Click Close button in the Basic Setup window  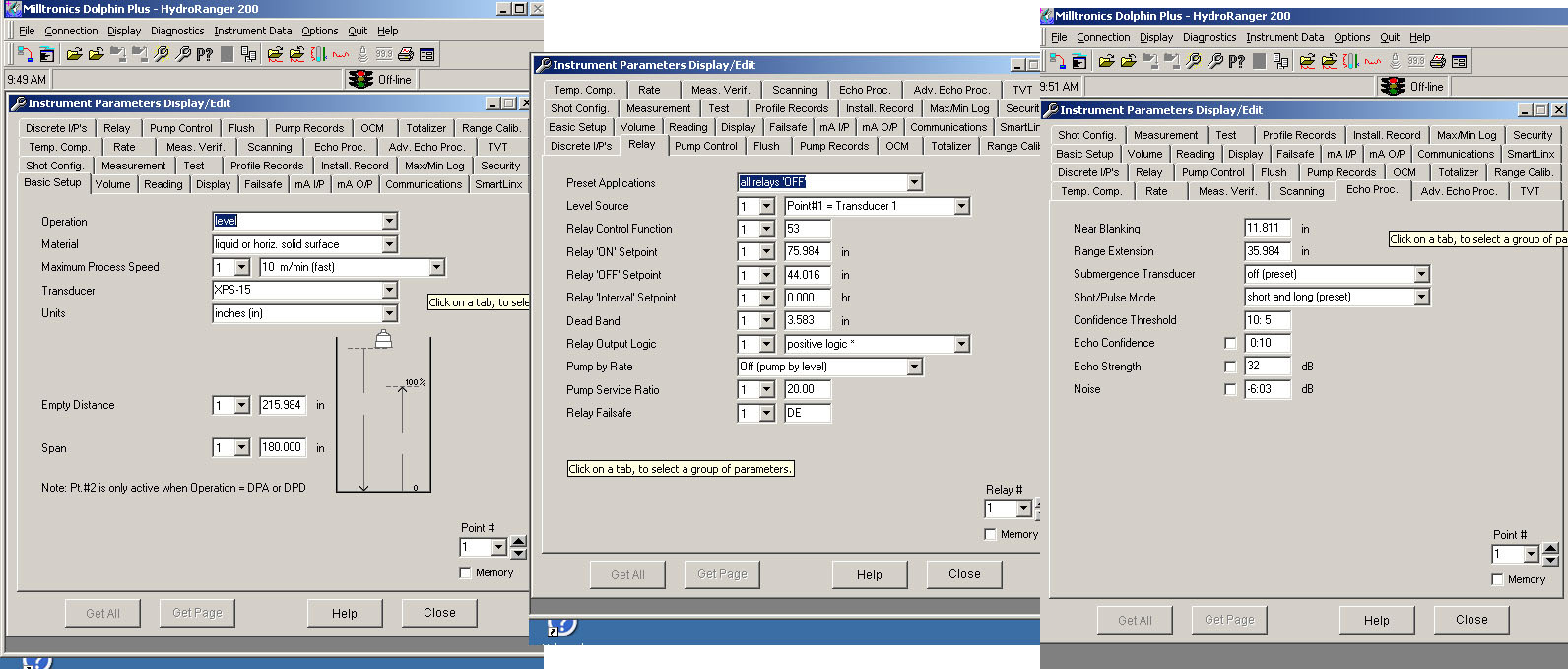point(439,613)
